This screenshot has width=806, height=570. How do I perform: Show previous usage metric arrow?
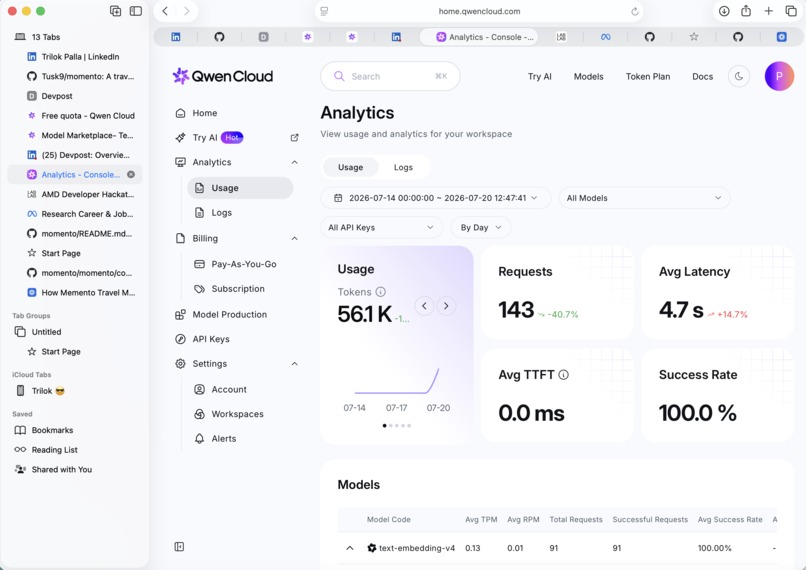[x=424, y=306]
